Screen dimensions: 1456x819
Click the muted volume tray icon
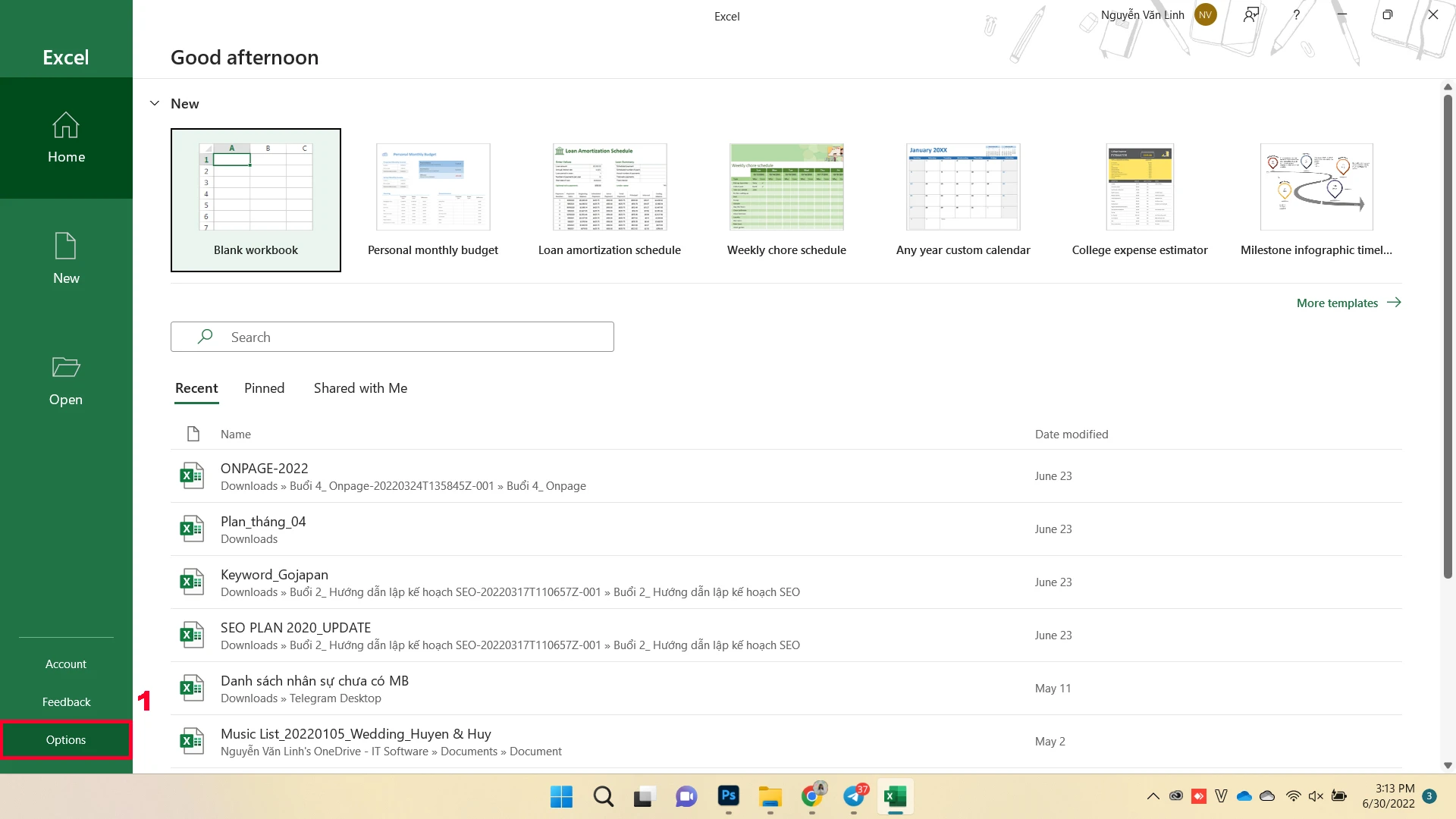[x=1316, y=795]
